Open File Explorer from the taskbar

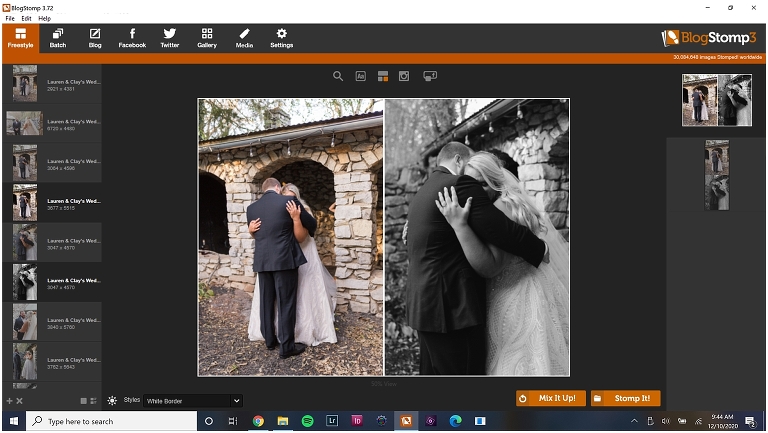pyautogui.click(x=283, y=421)
